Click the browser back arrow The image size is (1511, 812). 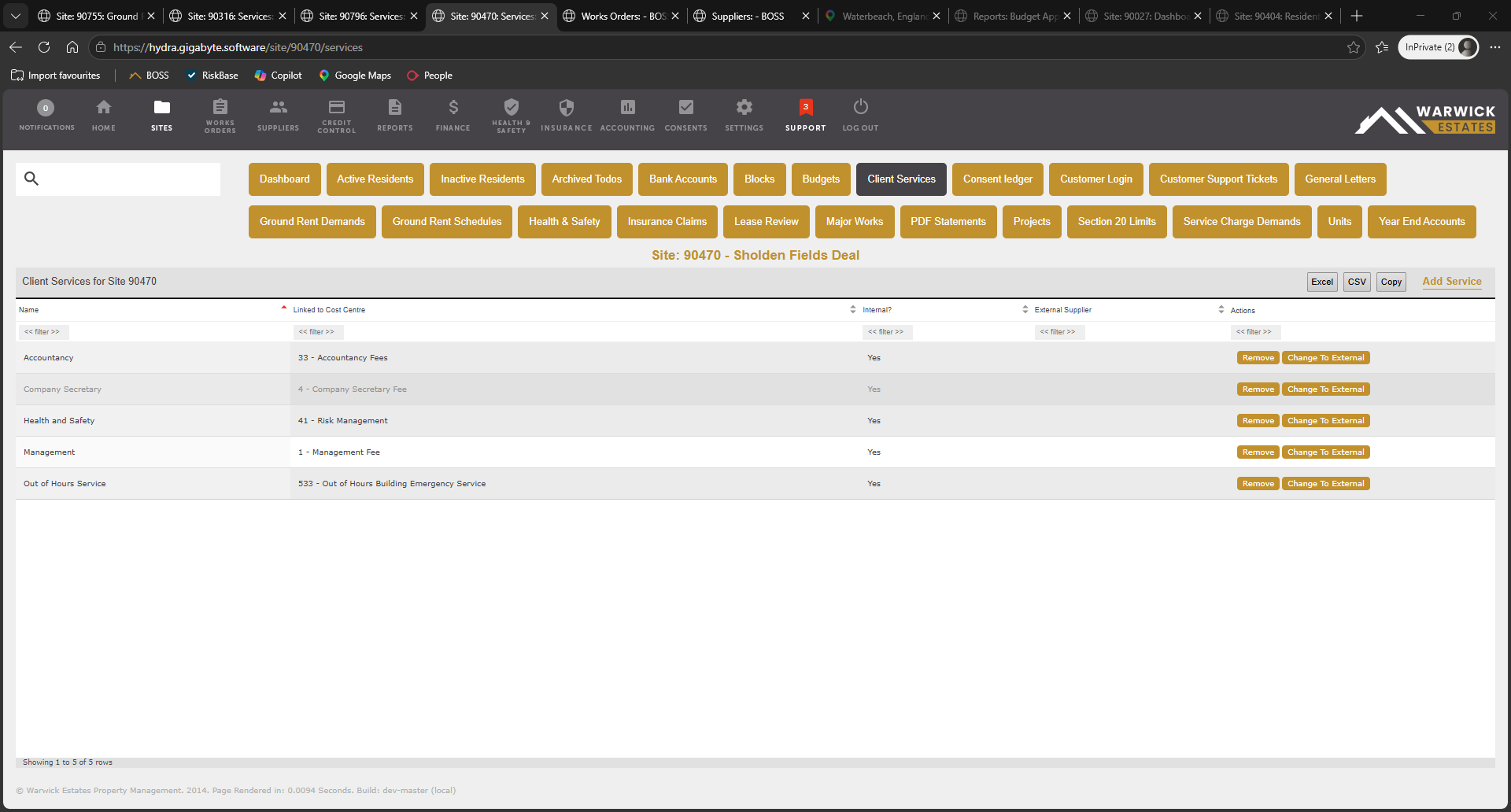16,47
